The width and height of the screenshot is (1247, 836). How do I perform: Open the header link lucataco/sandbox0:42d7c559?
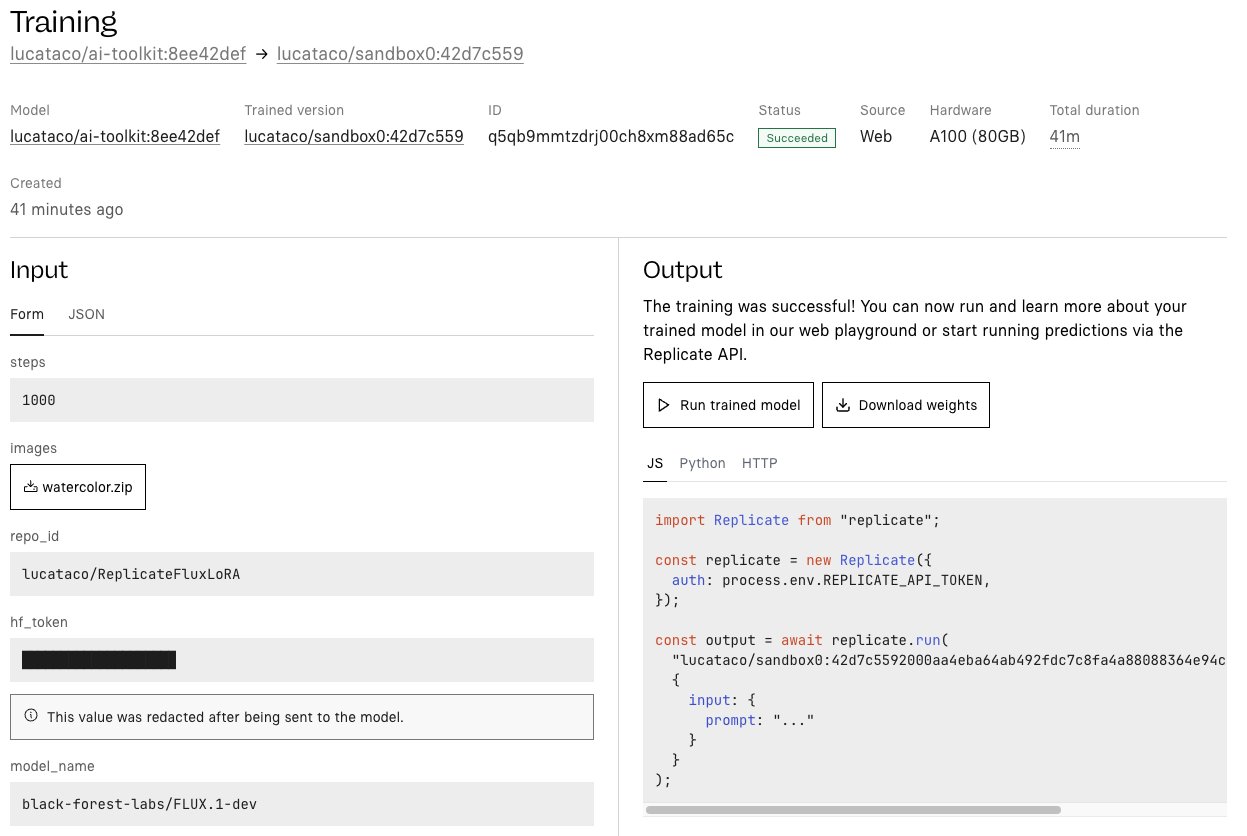(x=400, y=54)
